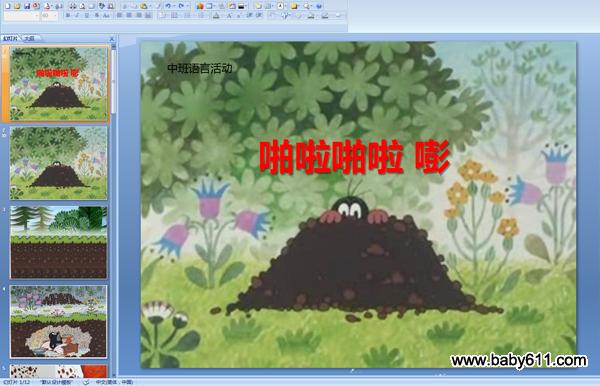The height and width of the screenshot is (386, 600).
Task: Click the decrease font size icon
Action: pos(238,16)
